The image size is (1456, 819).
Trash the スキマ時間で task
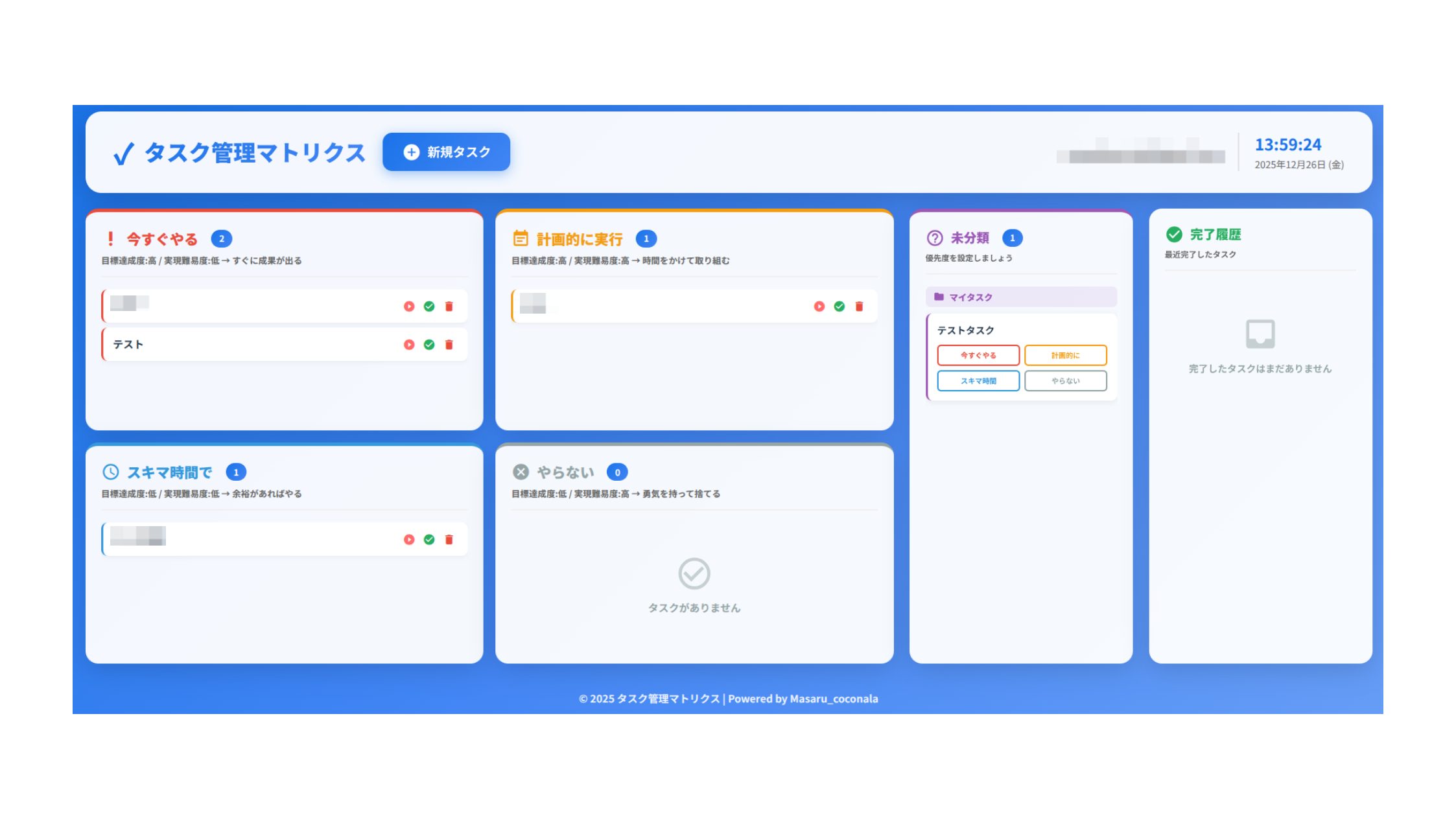pos(449,540)
